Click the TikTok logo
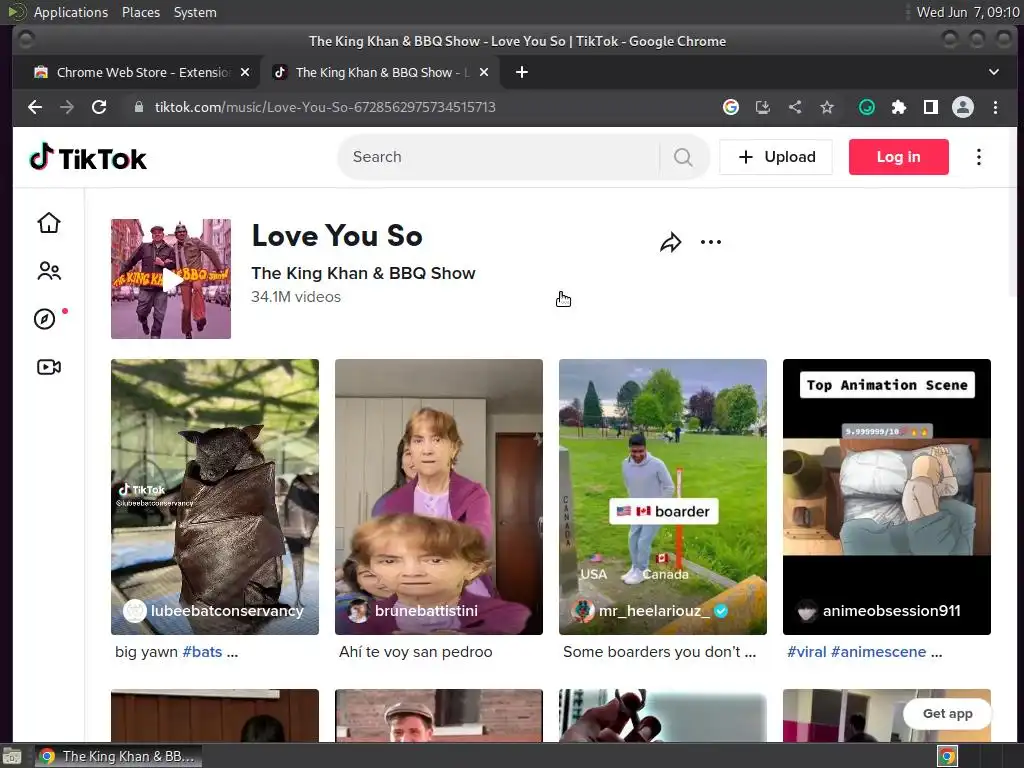This screenshot has width=1024, height=768. point(88,157)
